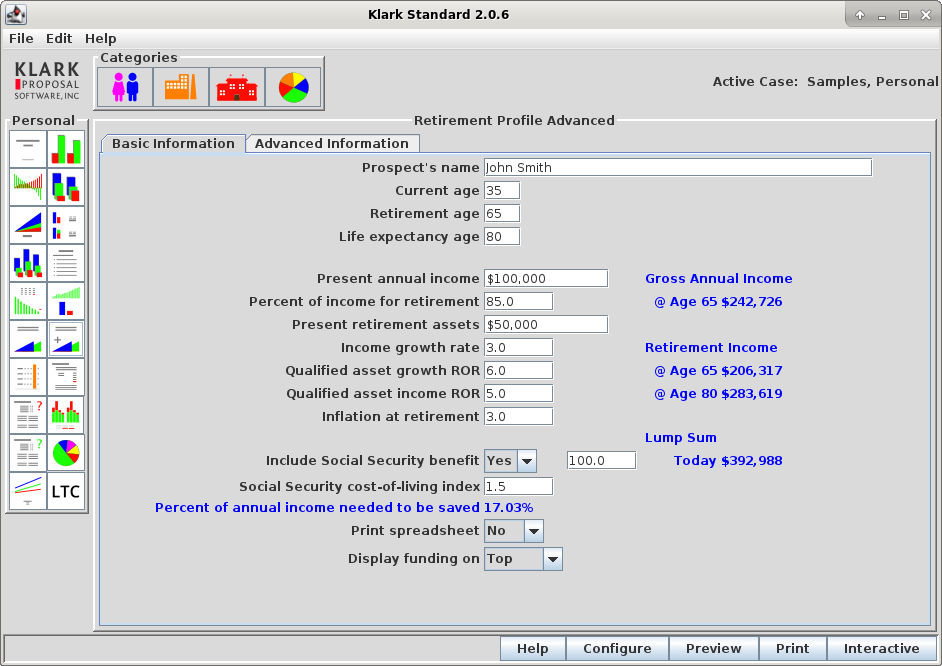Image resolution: width=942 pixels, height=666 pixels.
Task: Click the '@ Age 65 $206,317' retirement income value
Action: coord(718,371)
